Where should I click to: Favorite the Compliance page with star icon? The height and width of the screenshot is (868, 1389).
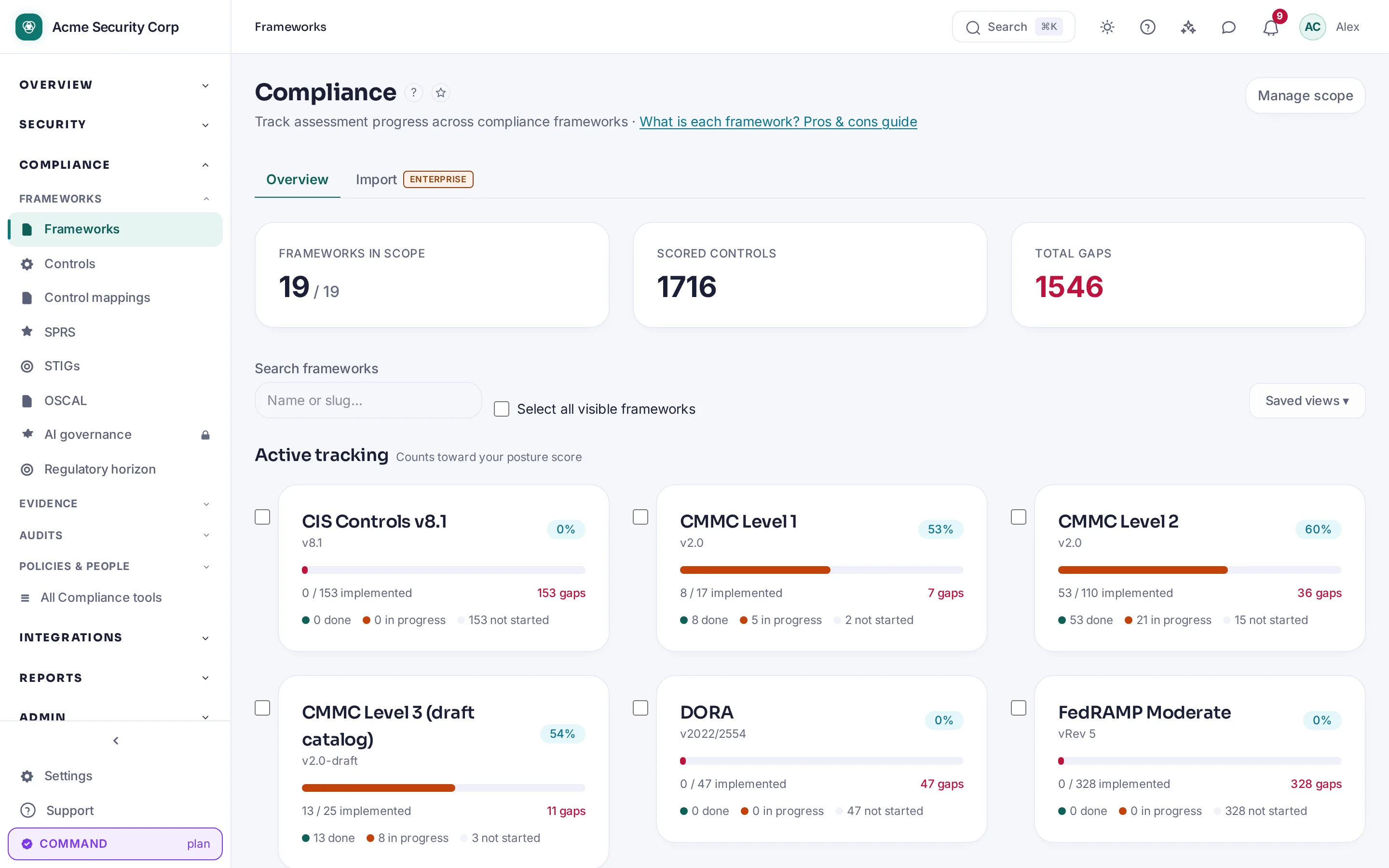coord(441,93)
